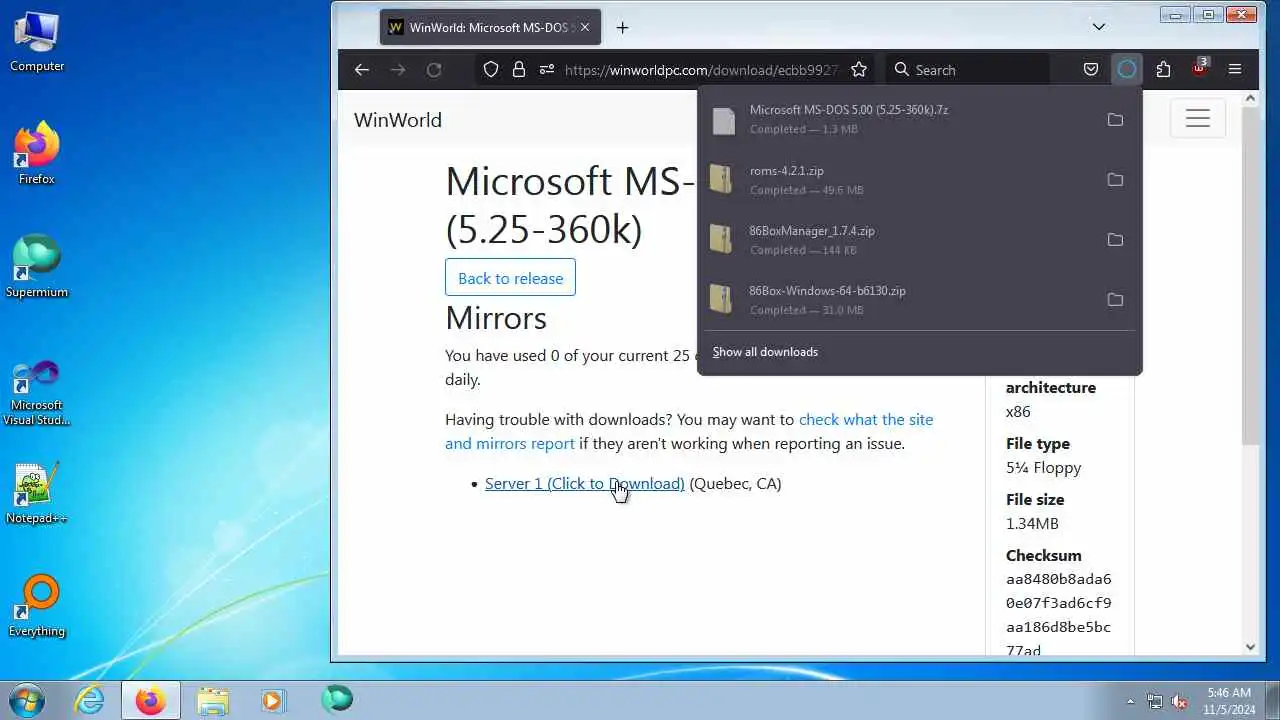Select the Everything desktop shortcut

pos(37,607)
